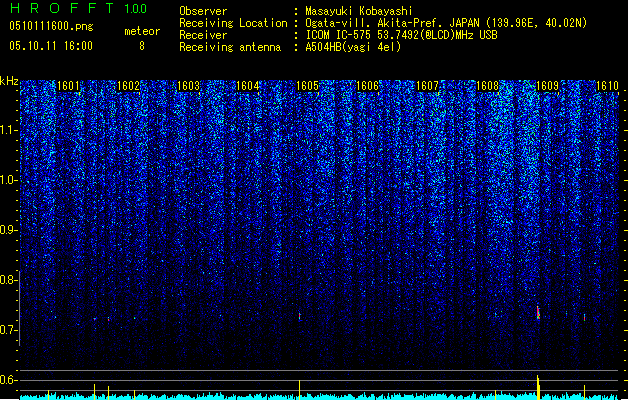Click the version number 1.0.0
629x400 pixels.
[x=136, y=9]
